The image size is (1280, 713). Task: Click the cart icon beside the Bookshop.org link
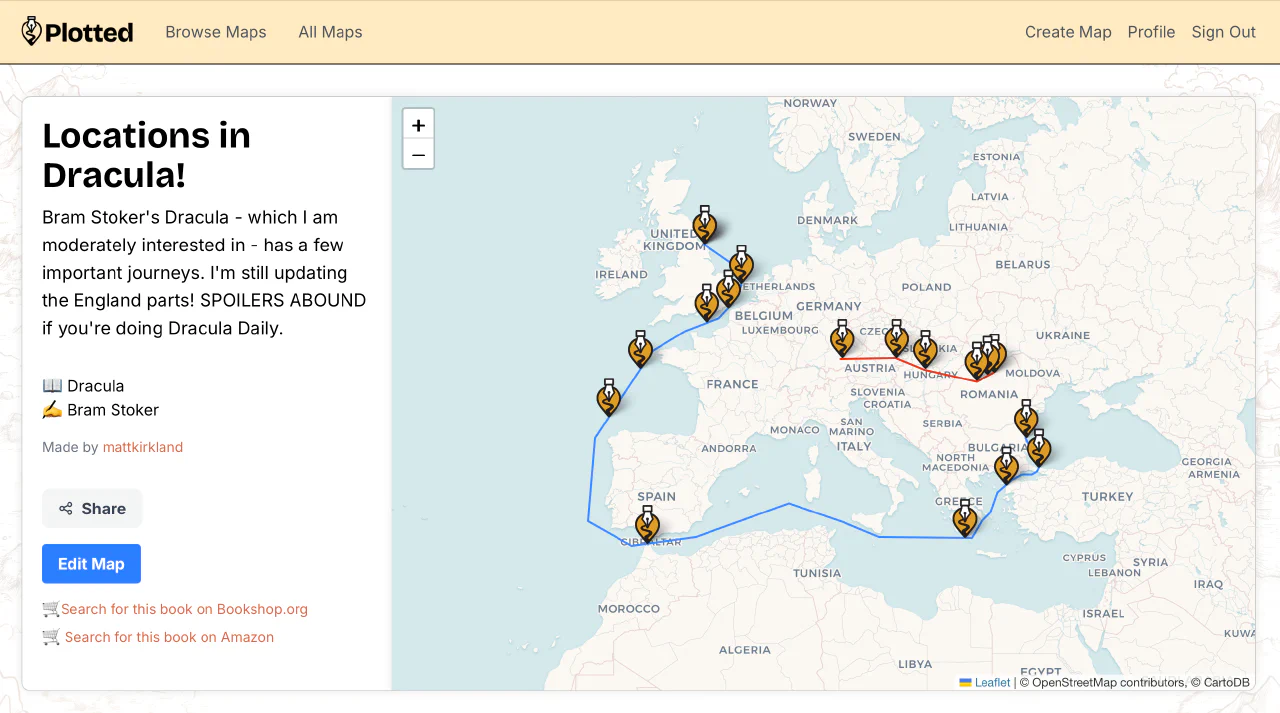pos(49,608)
